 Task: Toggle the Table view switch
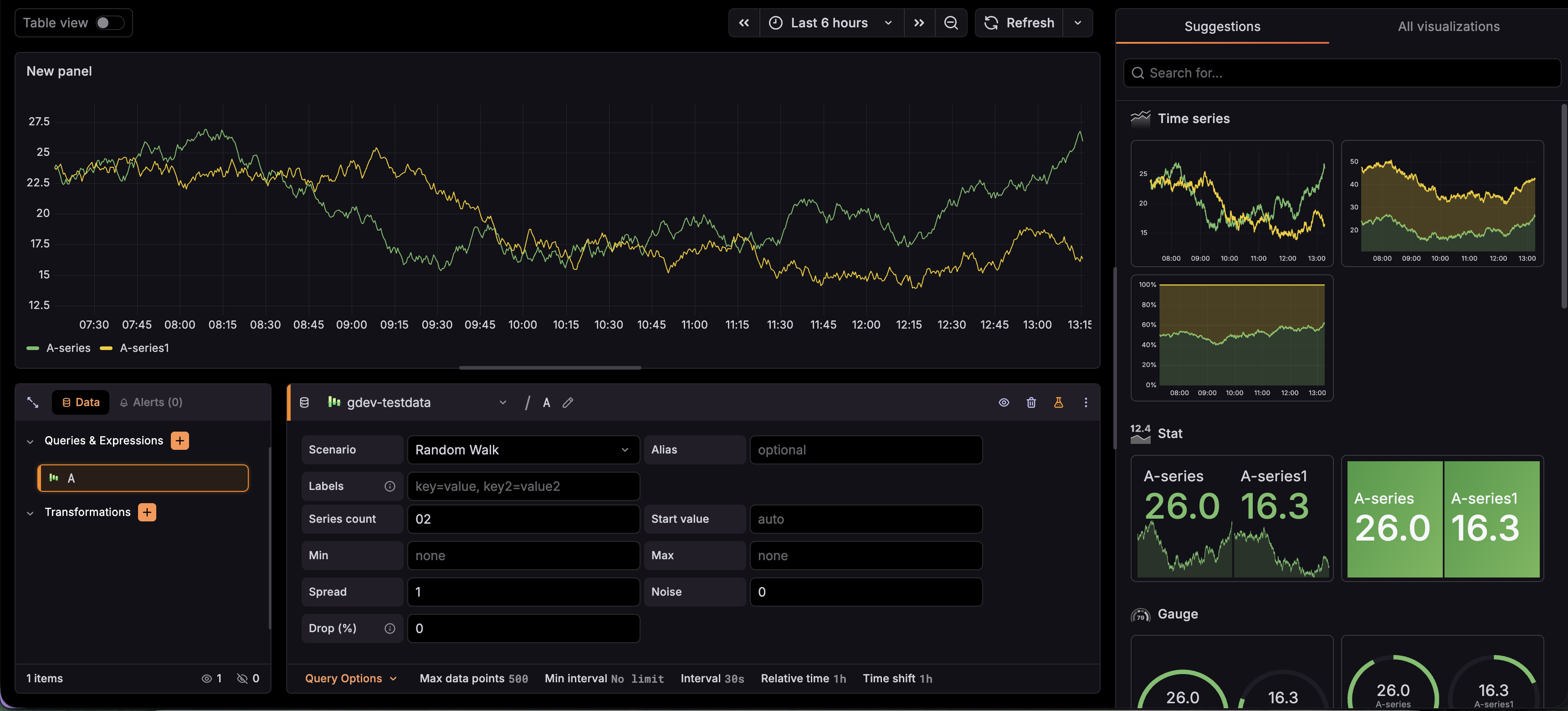point(110,22)
